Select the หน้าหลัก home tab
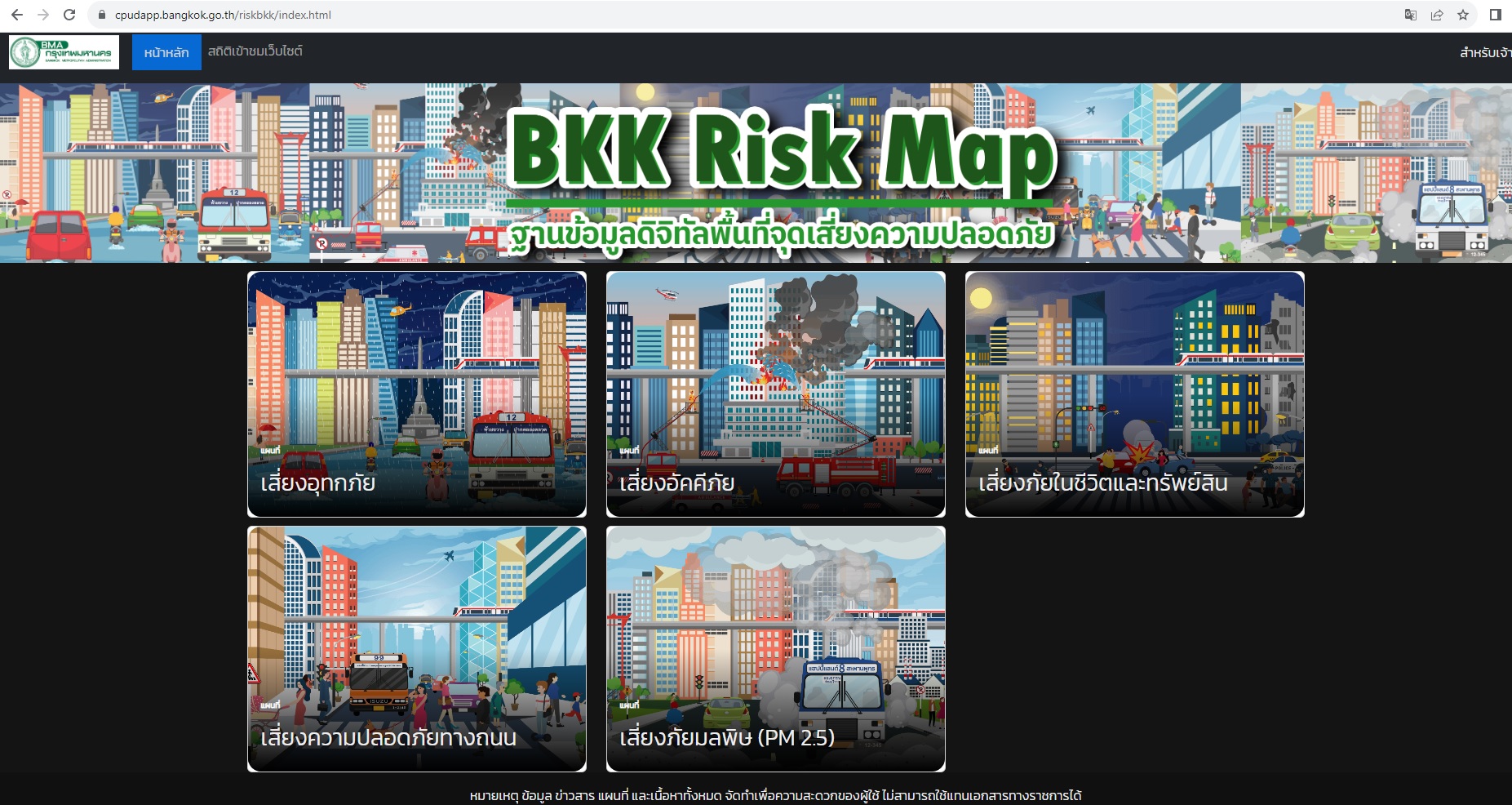1512x805 pixels. 166,52
